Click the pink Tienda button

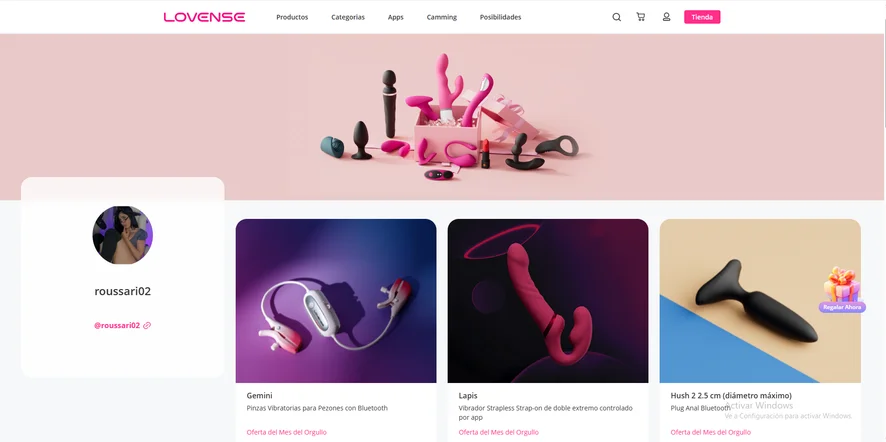coord(702,17)
